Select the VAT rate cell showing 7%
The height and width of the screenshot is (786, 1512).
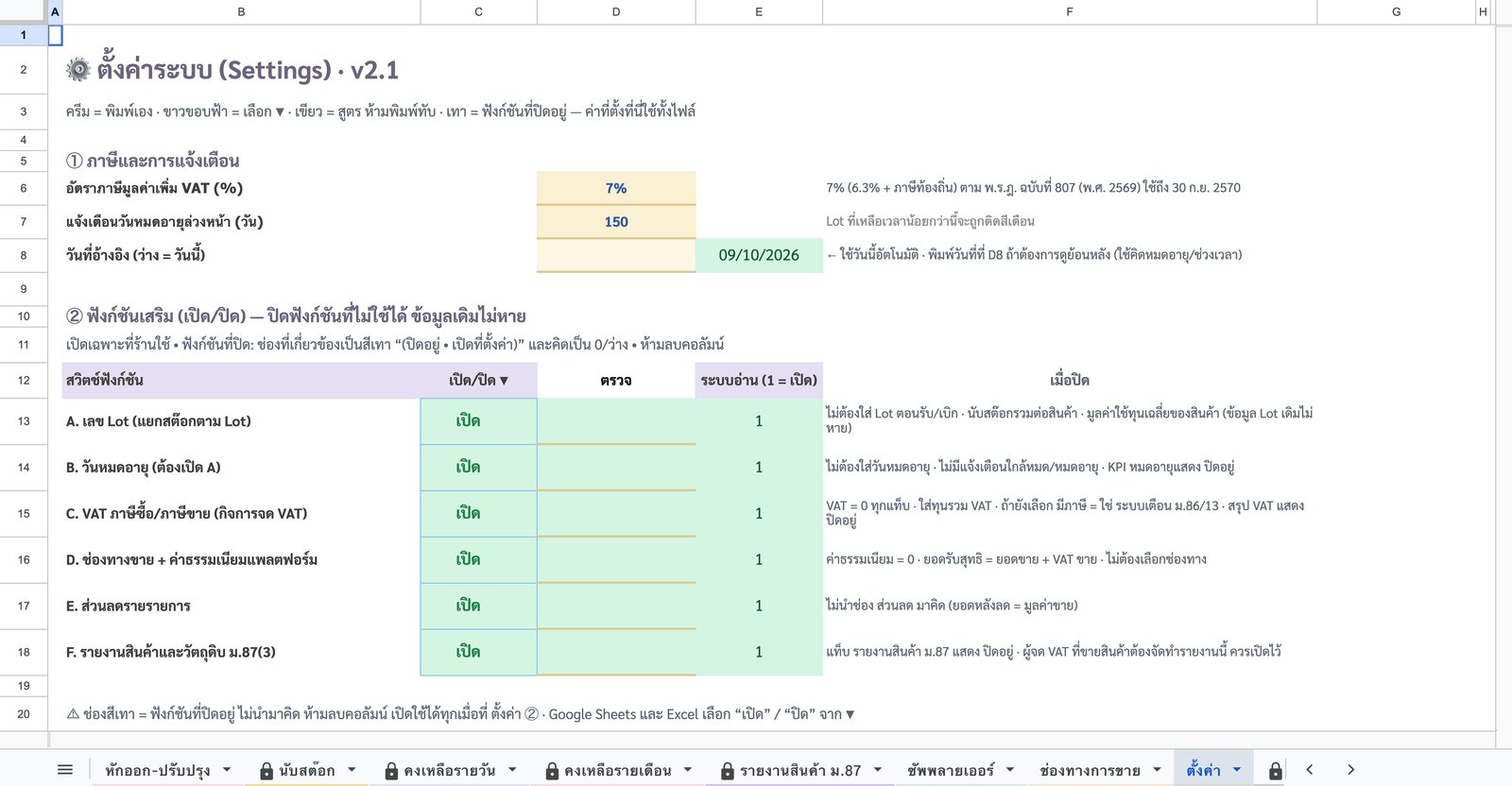click(616, 188)
